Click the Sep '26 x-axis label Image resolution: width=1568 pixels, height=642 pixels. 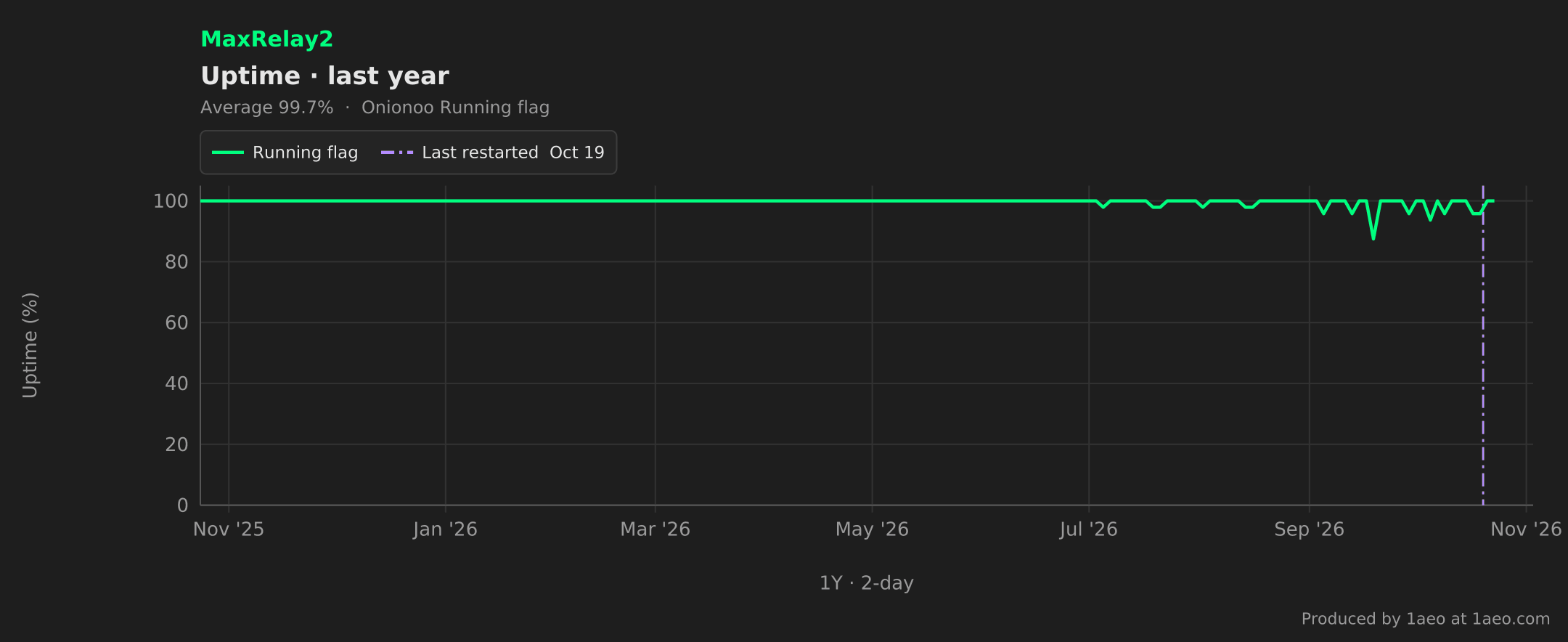(x=1309, y=529)
